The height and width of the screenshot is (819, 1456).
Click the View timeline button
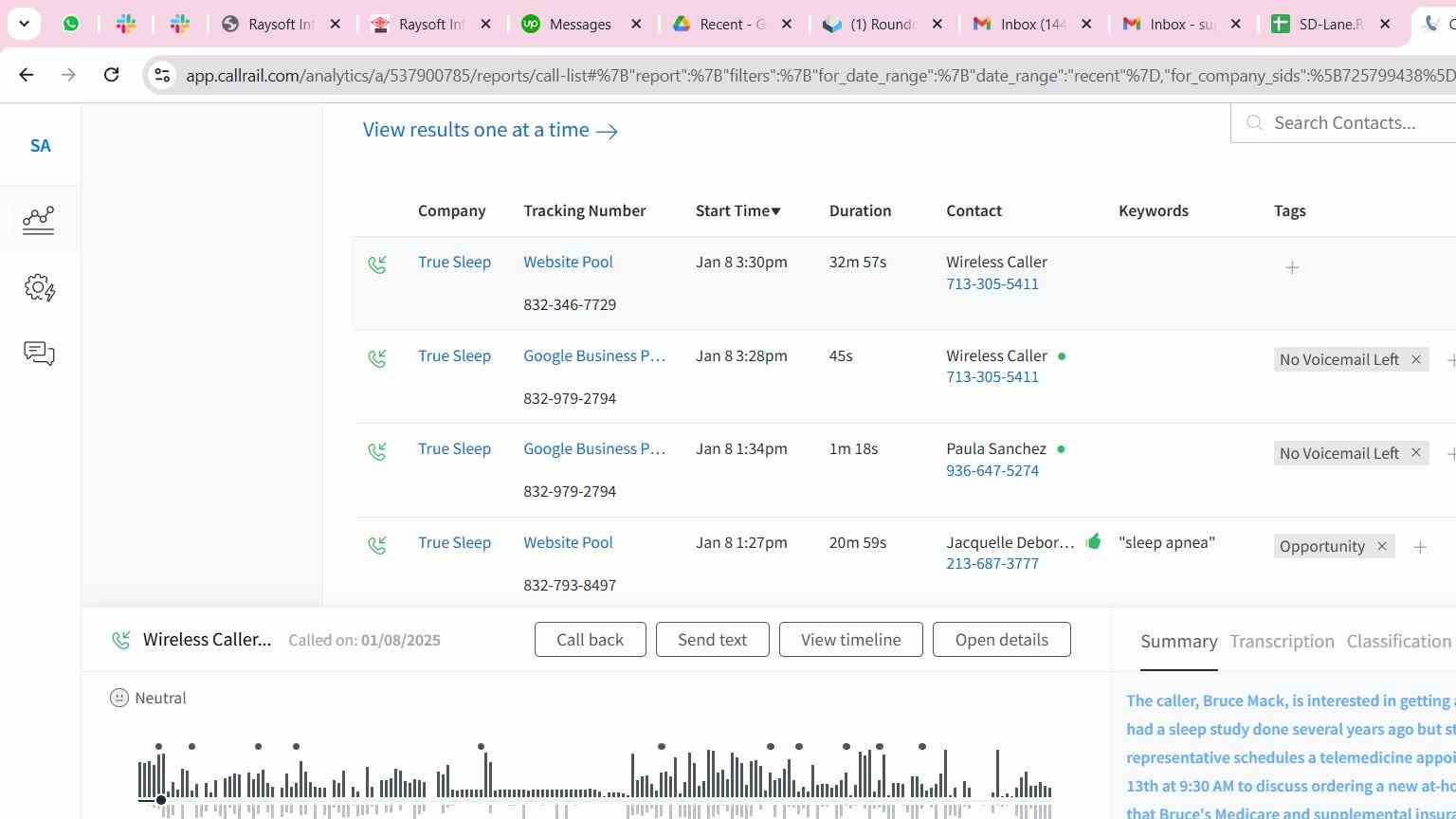(x=850, y=640)
